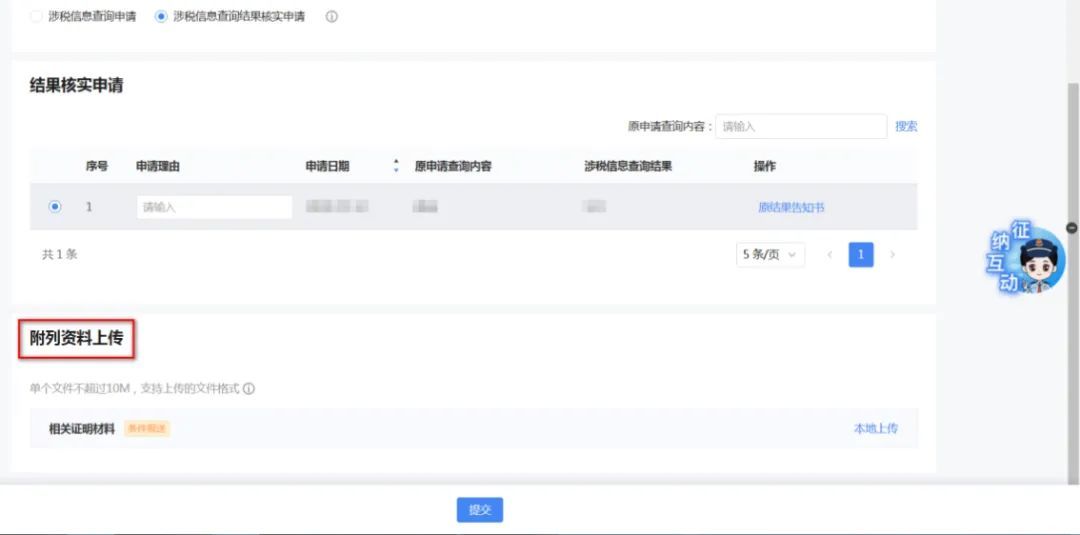Sort by 申请日期 column arrows
Screen dimensions: 1080x535
(396, 166)
